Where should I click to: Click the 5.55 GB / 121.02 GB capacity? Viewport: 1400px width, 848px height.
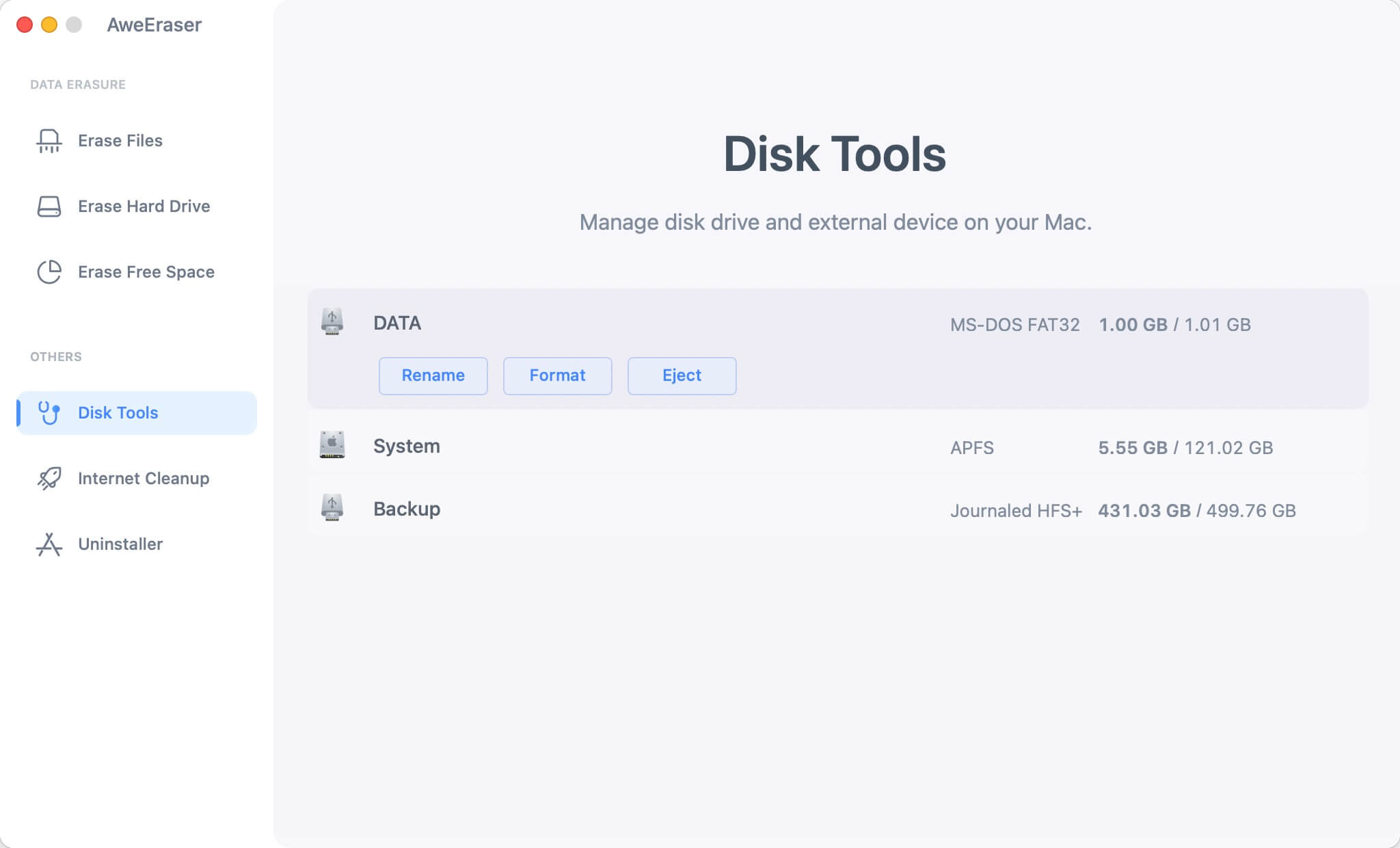[x=1186, y=447]
